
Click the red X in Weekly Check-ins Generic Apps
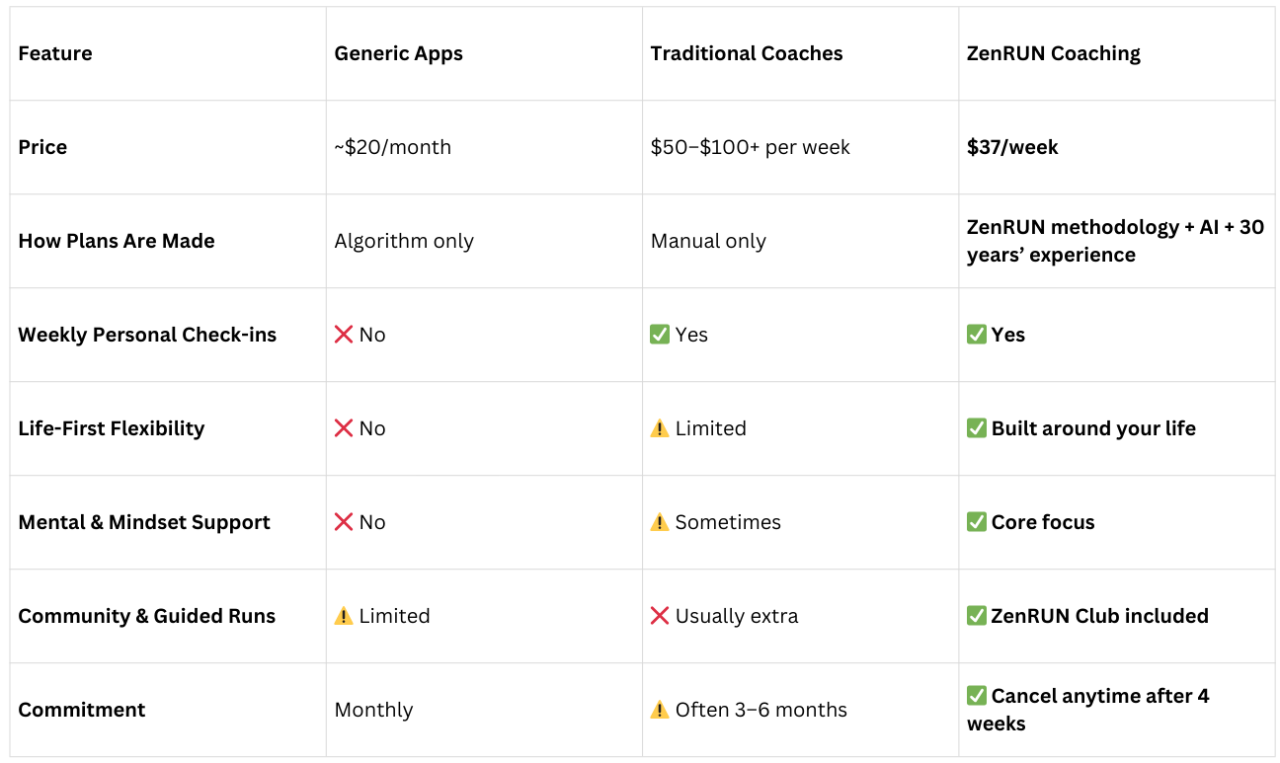(344, 335)
